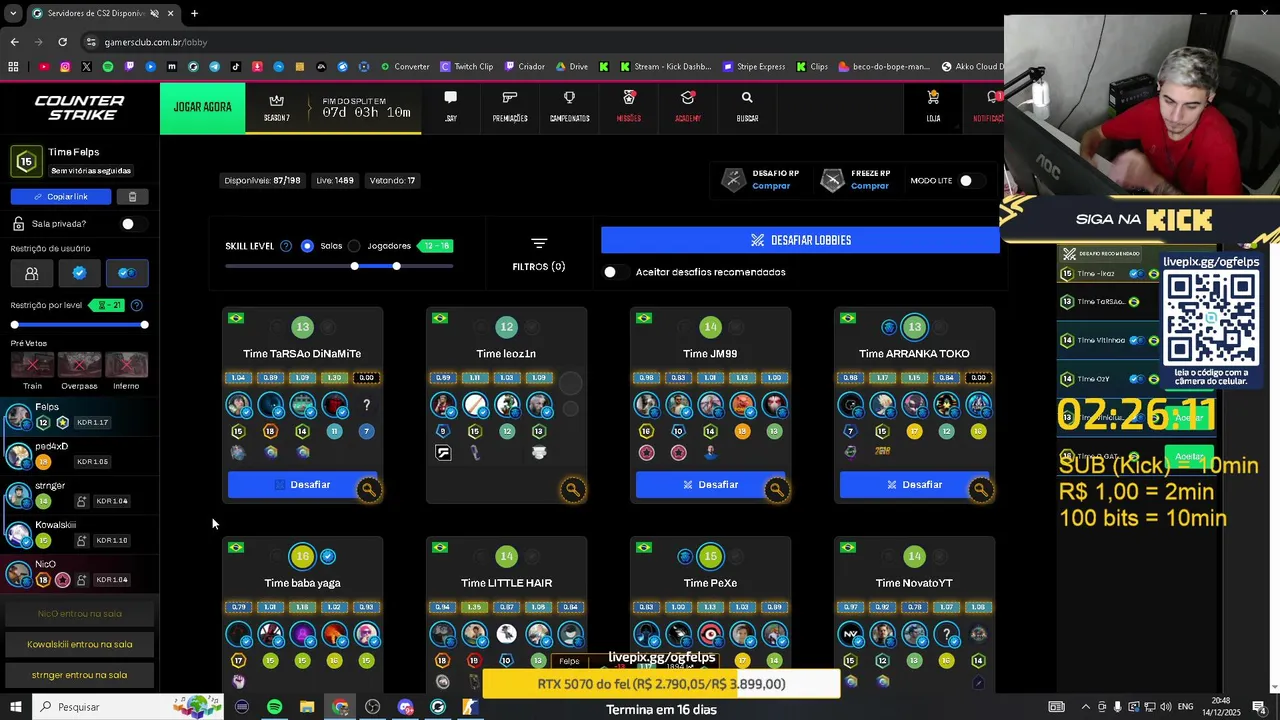Reload the page in Chrome

[x=62, y=42]
